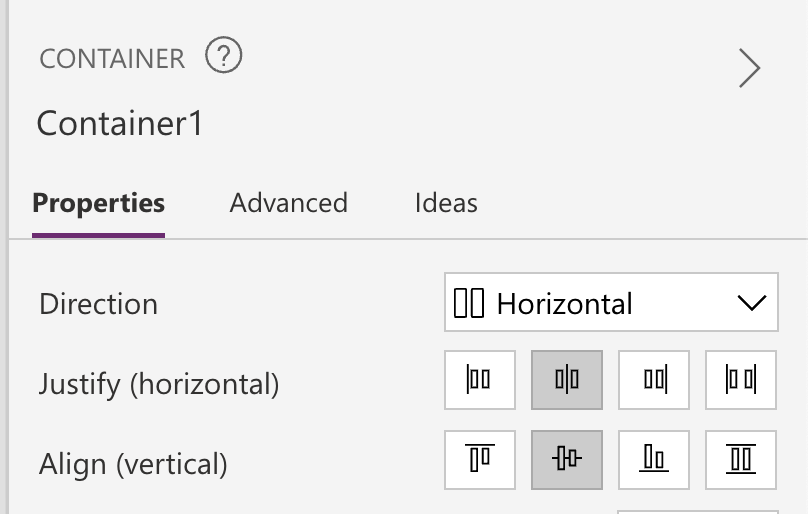Click the Direction dropdown chevron arrow

pyautogui.click(x=750, y=303)
